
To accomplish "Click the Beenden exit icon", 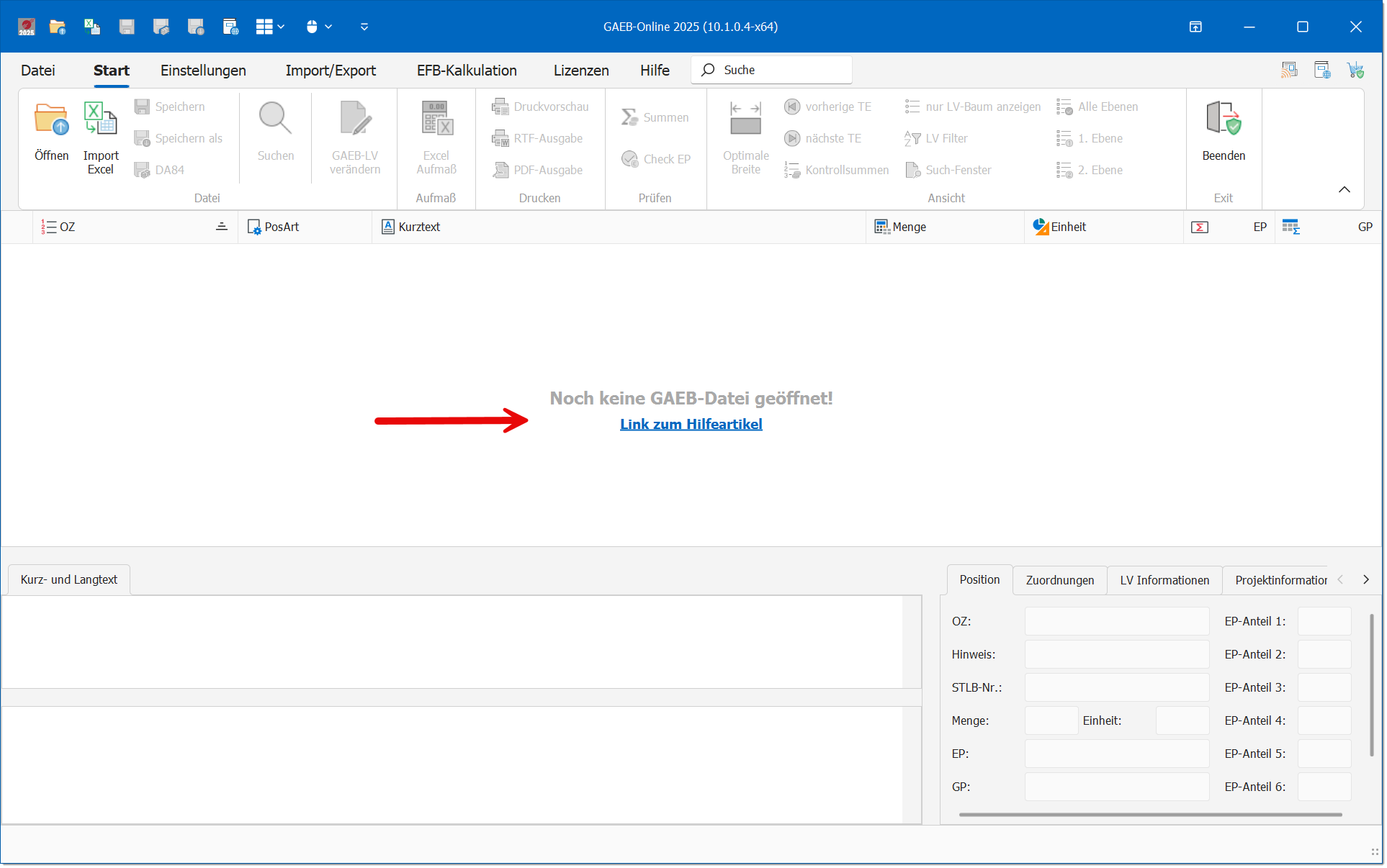I will pos(1223,119).
